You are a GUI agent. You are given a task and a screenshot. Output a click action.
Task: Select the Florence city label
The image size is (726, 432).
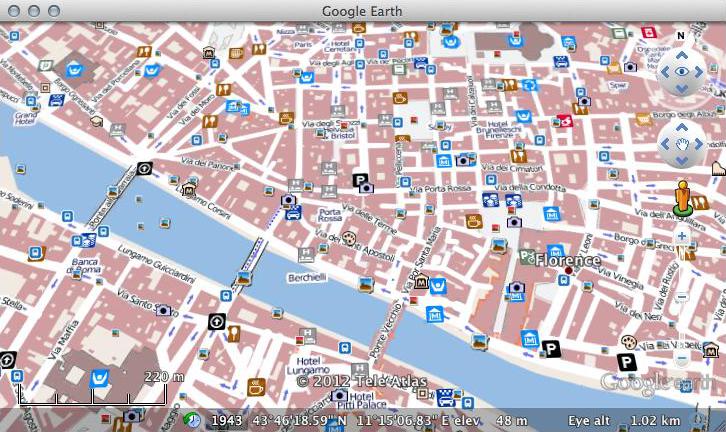567,260
